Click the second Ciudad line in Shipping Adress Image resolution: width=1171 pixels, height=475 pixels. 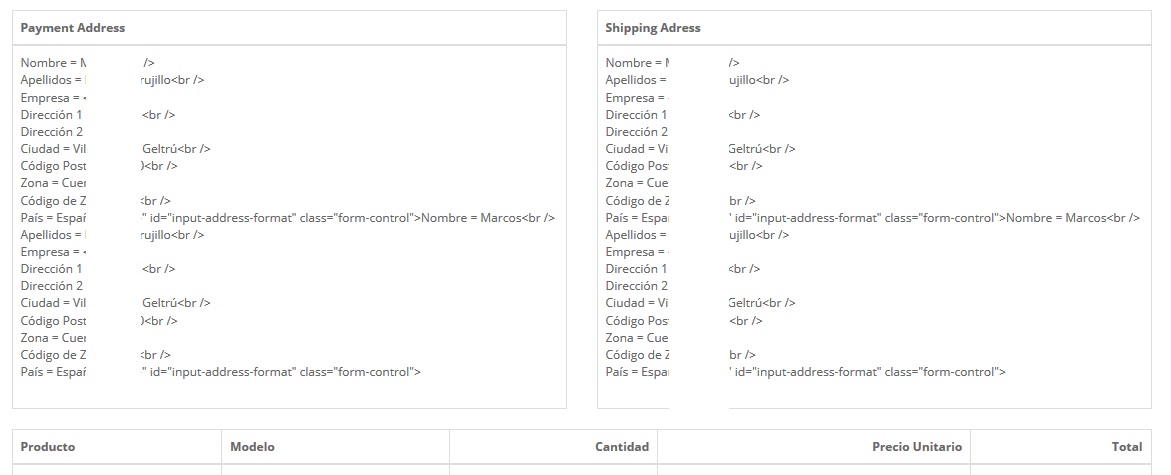click(x=700, y=302)
